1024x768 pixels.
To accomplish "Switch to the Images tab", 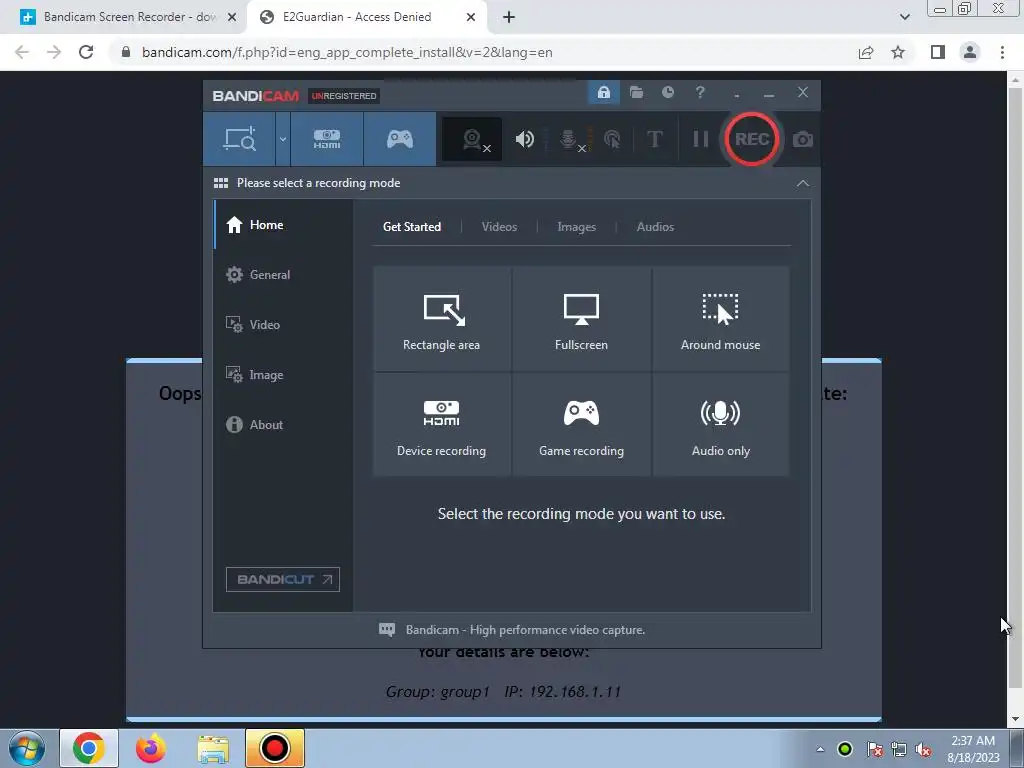I will pyautogui.click(x=576, y=227).
